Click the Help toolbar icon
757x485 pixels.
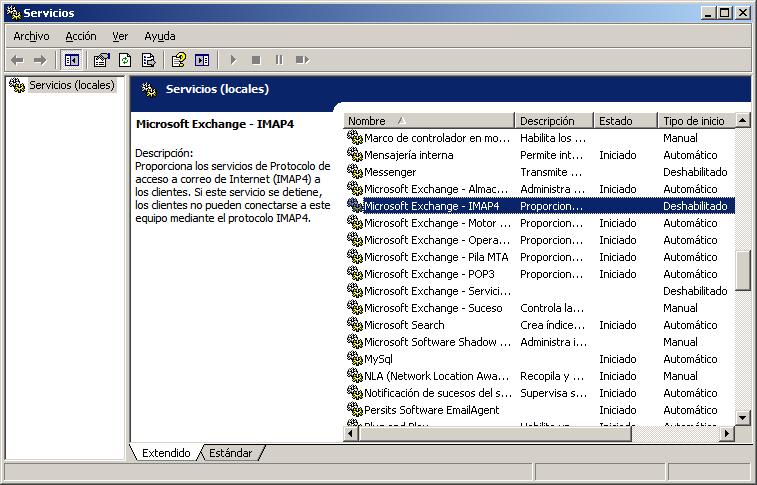tap(178, 60)
